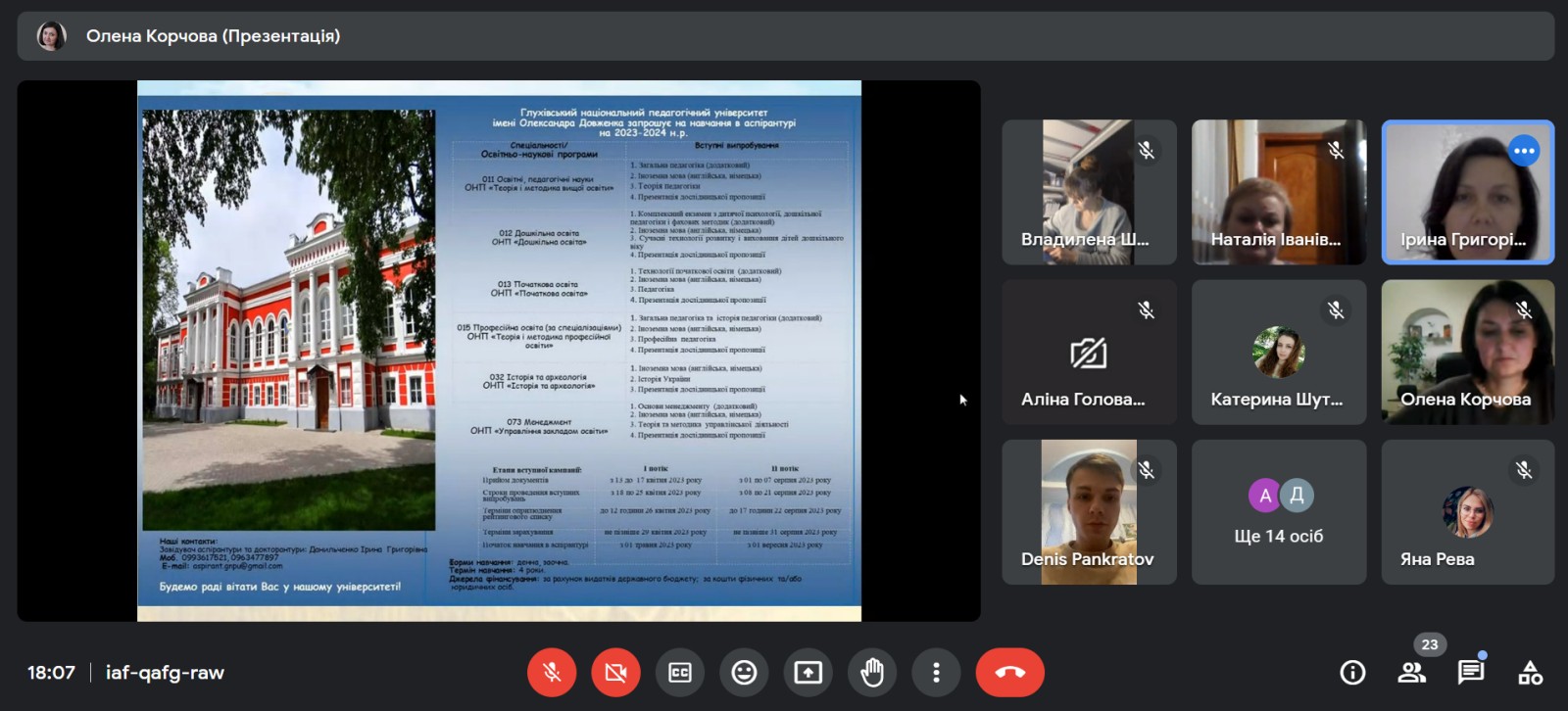Image resolution: width=1568 pixels, height=711 pixels.
Task: Open the more options three-dot menu
Action: [x=936, y=673]
